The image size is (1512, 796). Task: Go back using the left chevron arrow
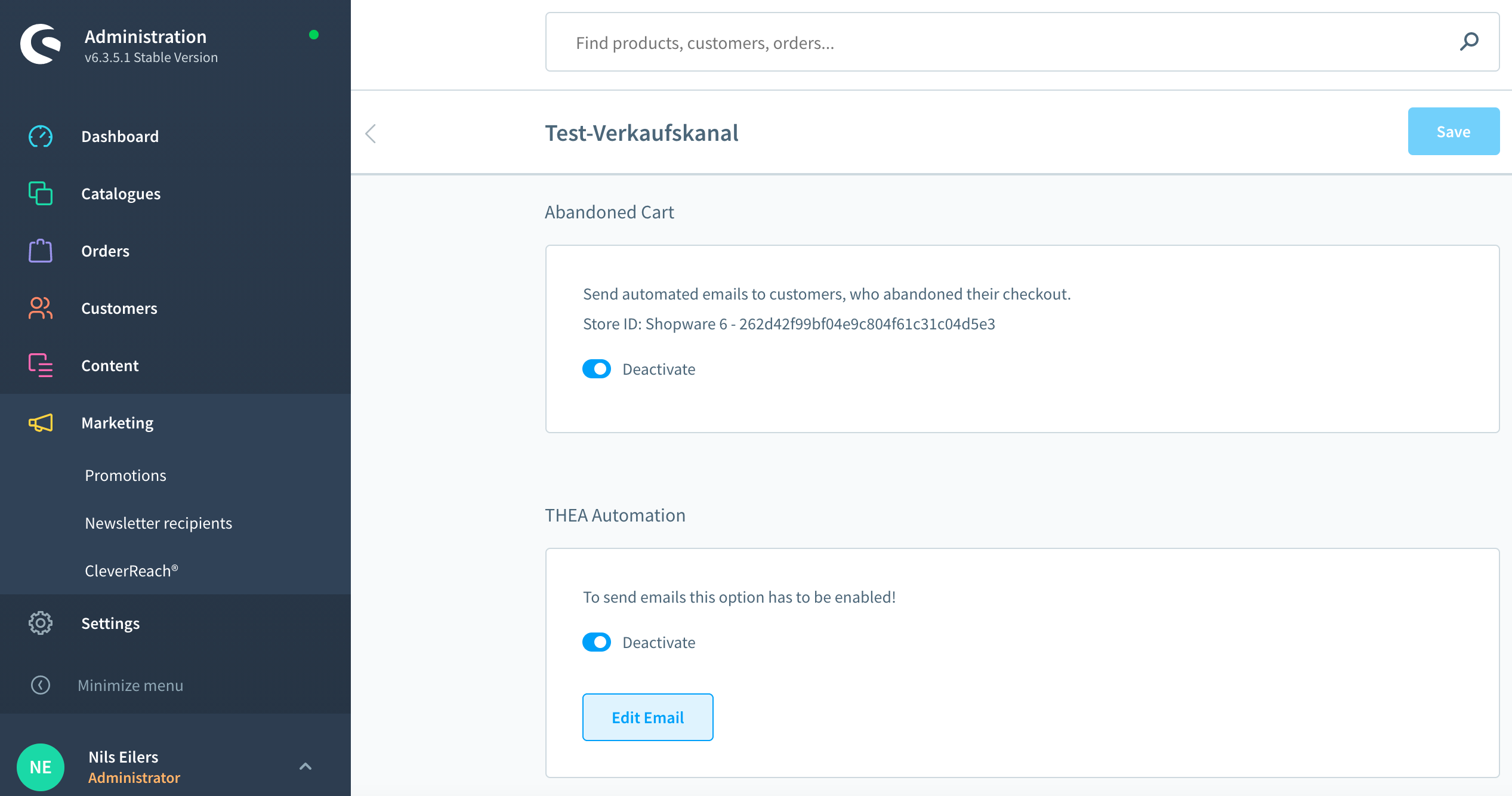(x=371, y=134)
